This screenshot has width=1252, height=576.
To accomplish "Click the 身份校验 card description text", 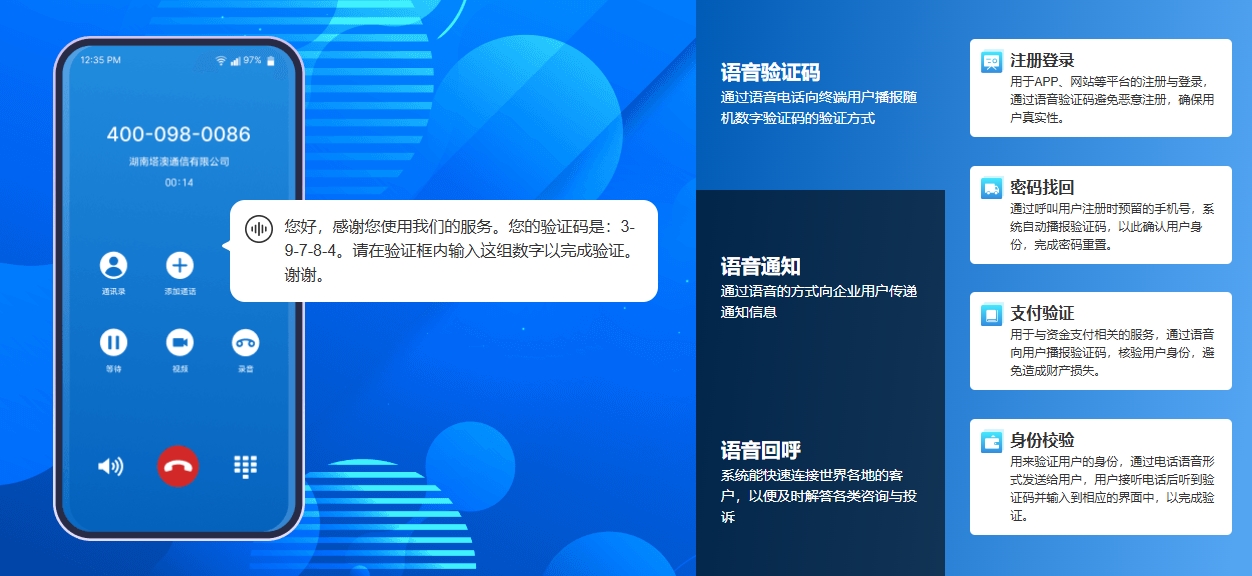I will click(x=1111, y=489).
